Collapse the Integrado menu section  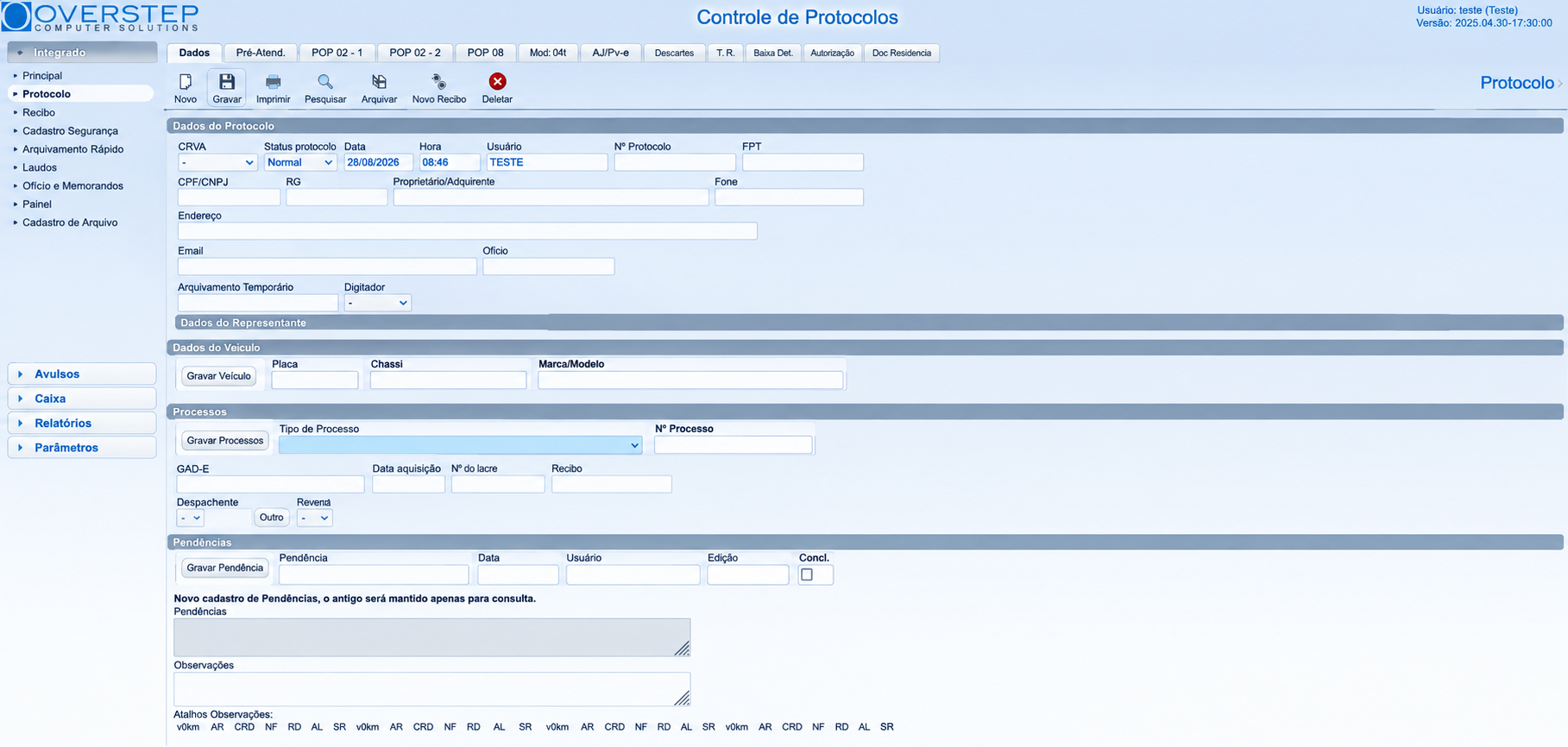coord(82,53)
